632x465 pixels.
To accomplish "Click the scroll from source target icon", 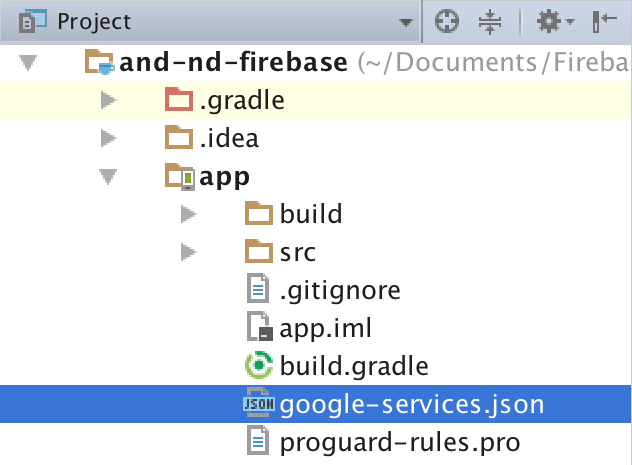I will pyautogui.click(x=446, y=21).
